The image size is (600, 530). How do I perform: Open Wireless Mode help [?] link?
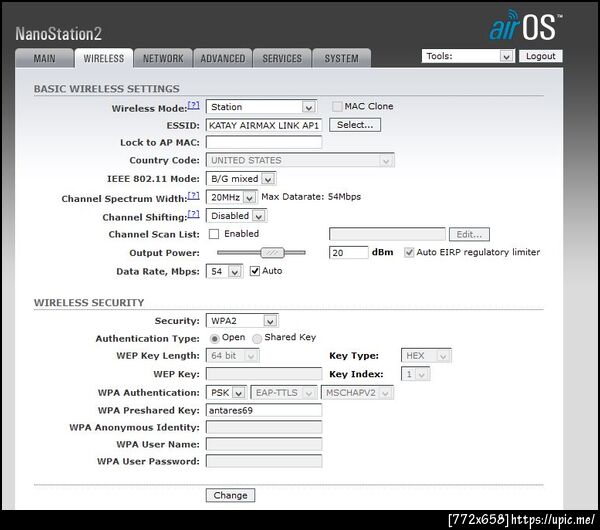[x=194, y=105]
